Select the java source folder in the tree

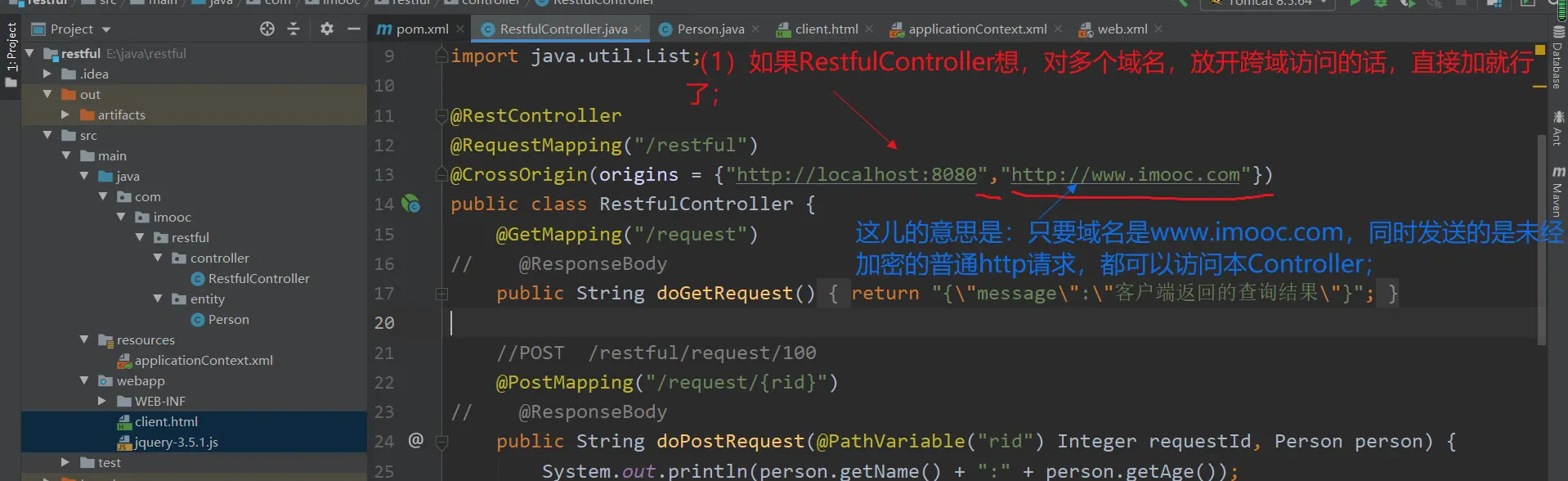(128, 177)
